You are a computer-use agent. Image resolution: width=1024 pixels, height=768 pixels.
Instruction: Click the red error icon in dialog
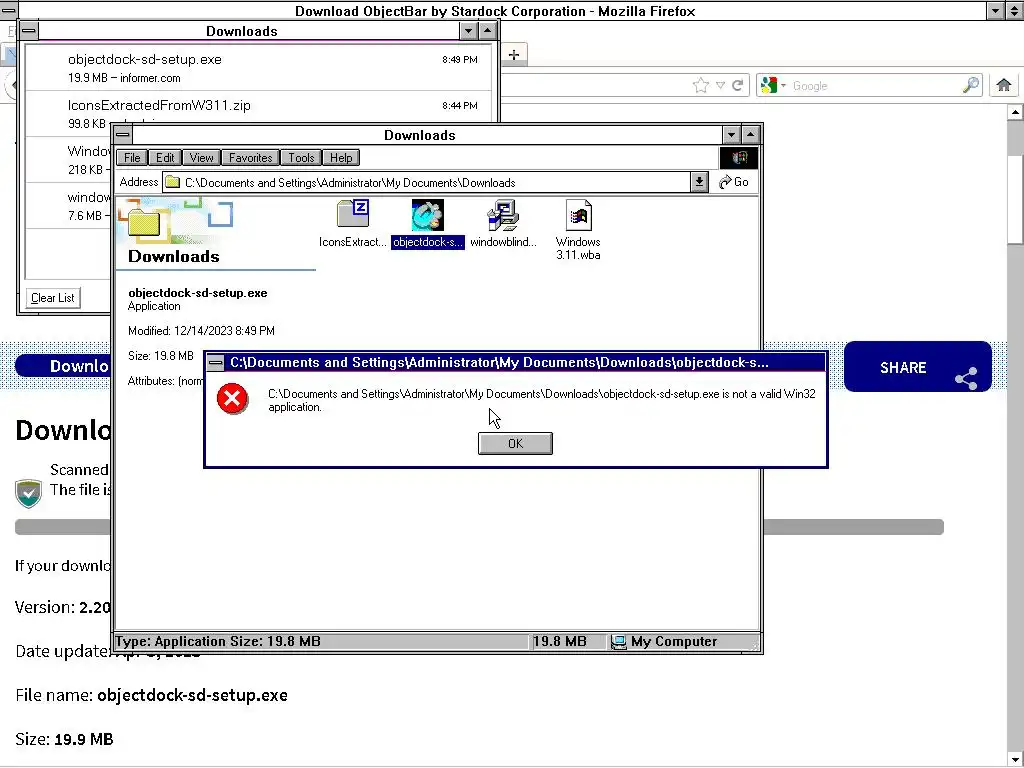pyautogui.click(x=232, y=399)
